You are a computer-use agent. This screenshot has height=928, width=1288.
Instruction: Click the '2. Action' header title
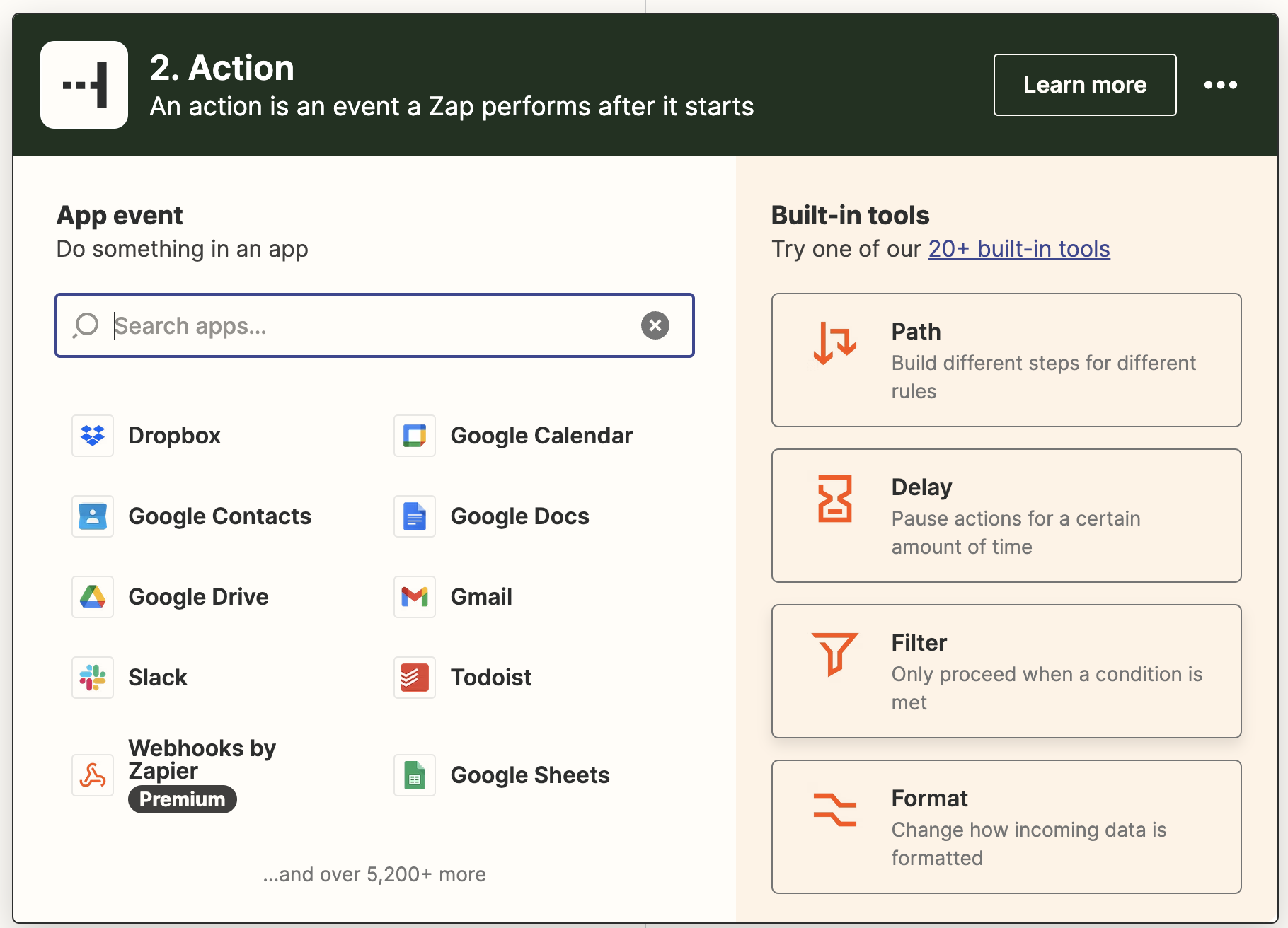222,68
